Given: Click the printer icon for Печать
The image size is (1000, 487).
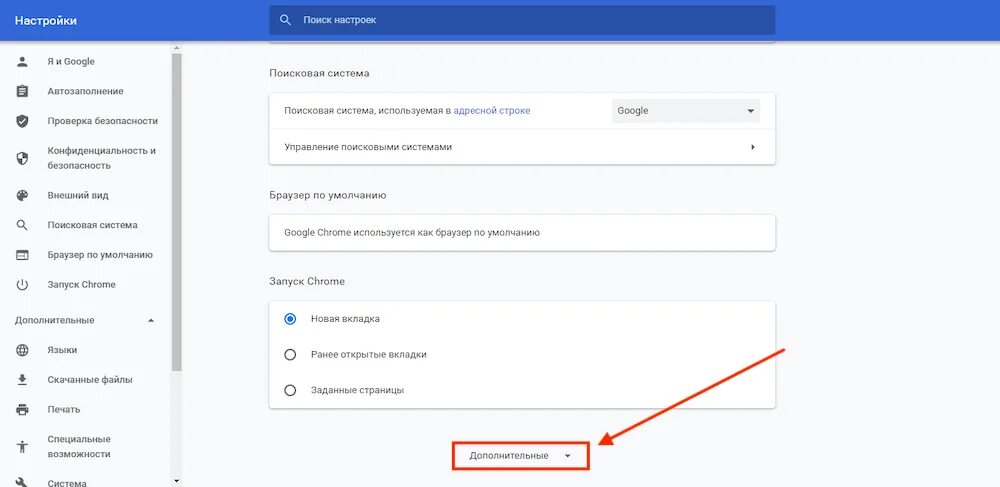Looking at the screenshot, I should [22, 410].
